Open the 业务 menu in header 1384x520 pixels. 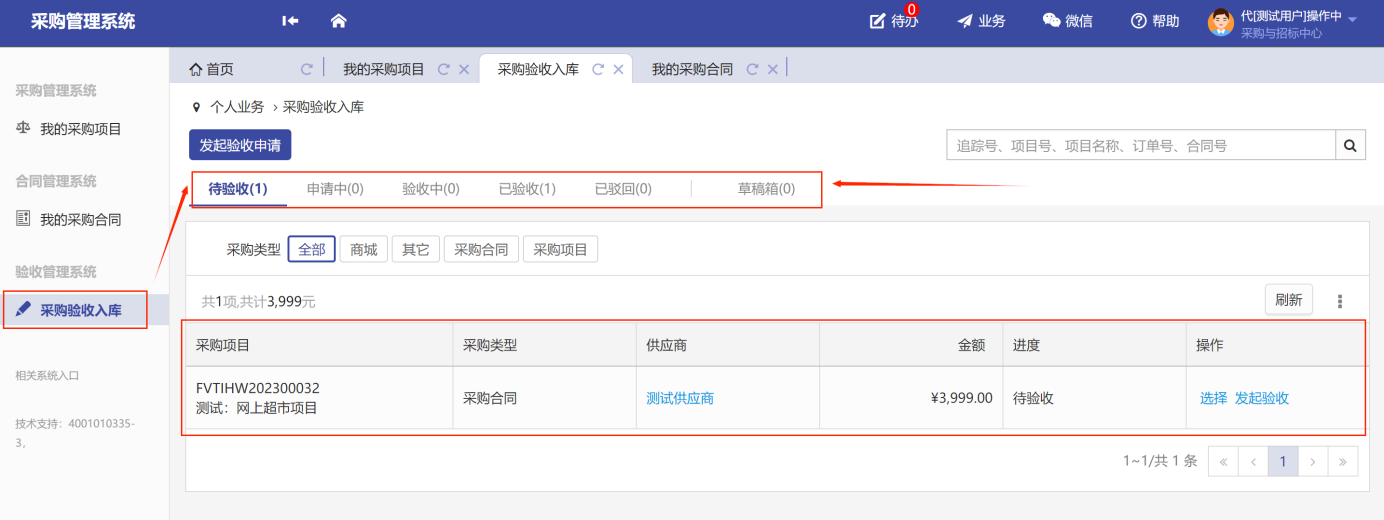tap(980, 21)
